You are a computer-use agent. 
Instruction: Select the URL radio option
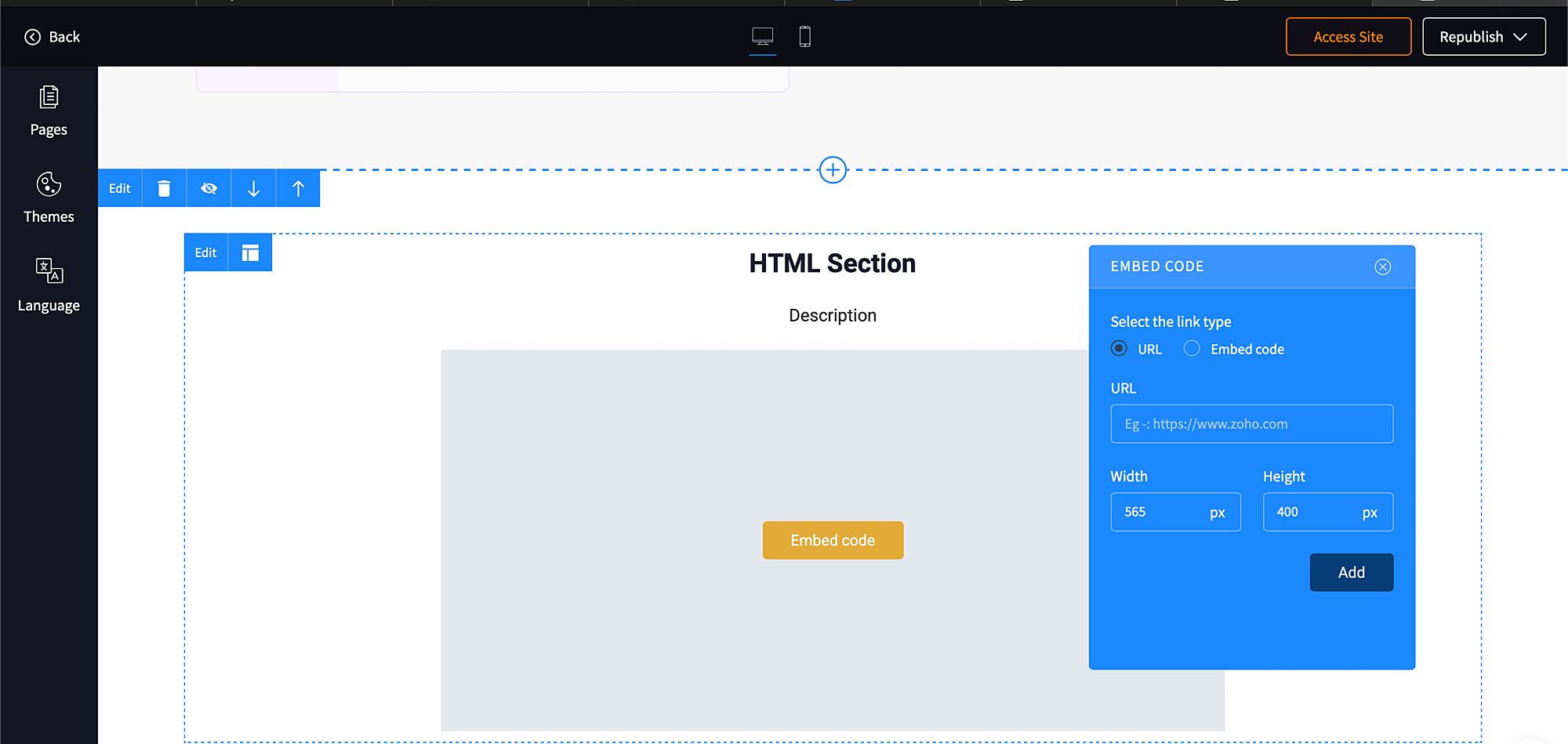coord(1119,349)
